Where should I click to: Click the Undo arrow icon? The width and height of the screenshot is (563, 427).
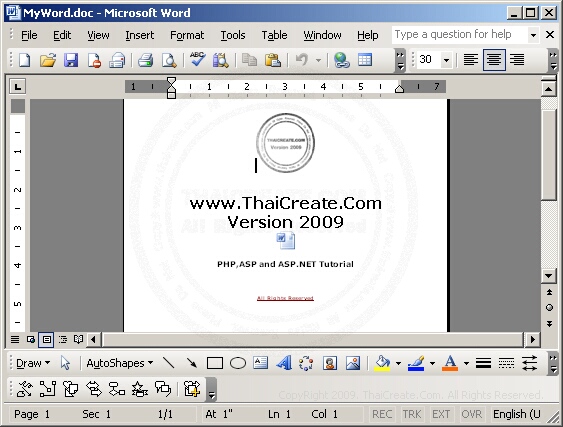302,60
